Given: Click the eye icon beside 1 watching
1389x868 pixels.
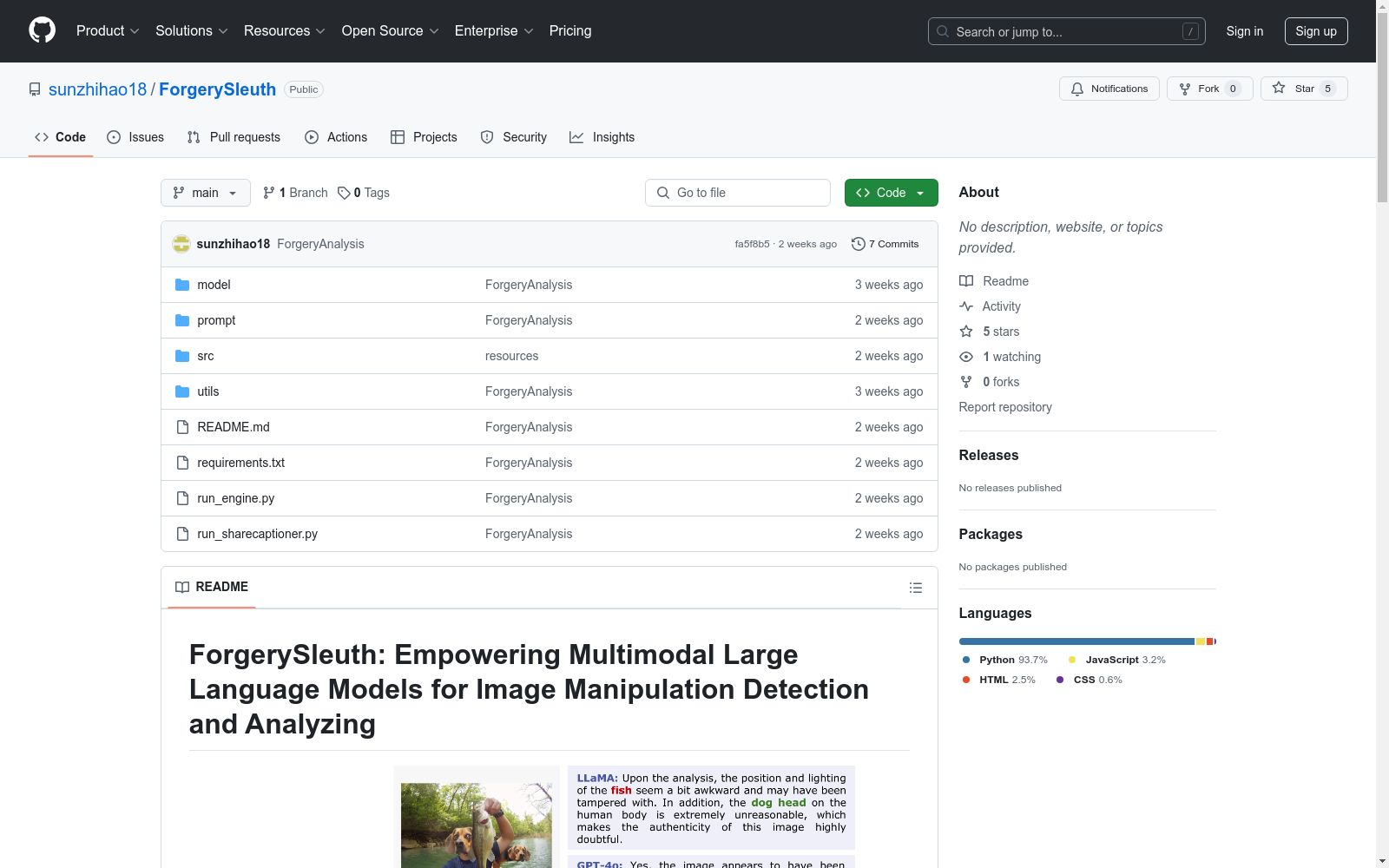Looking at the screenshot, I should tap(966, 357).
